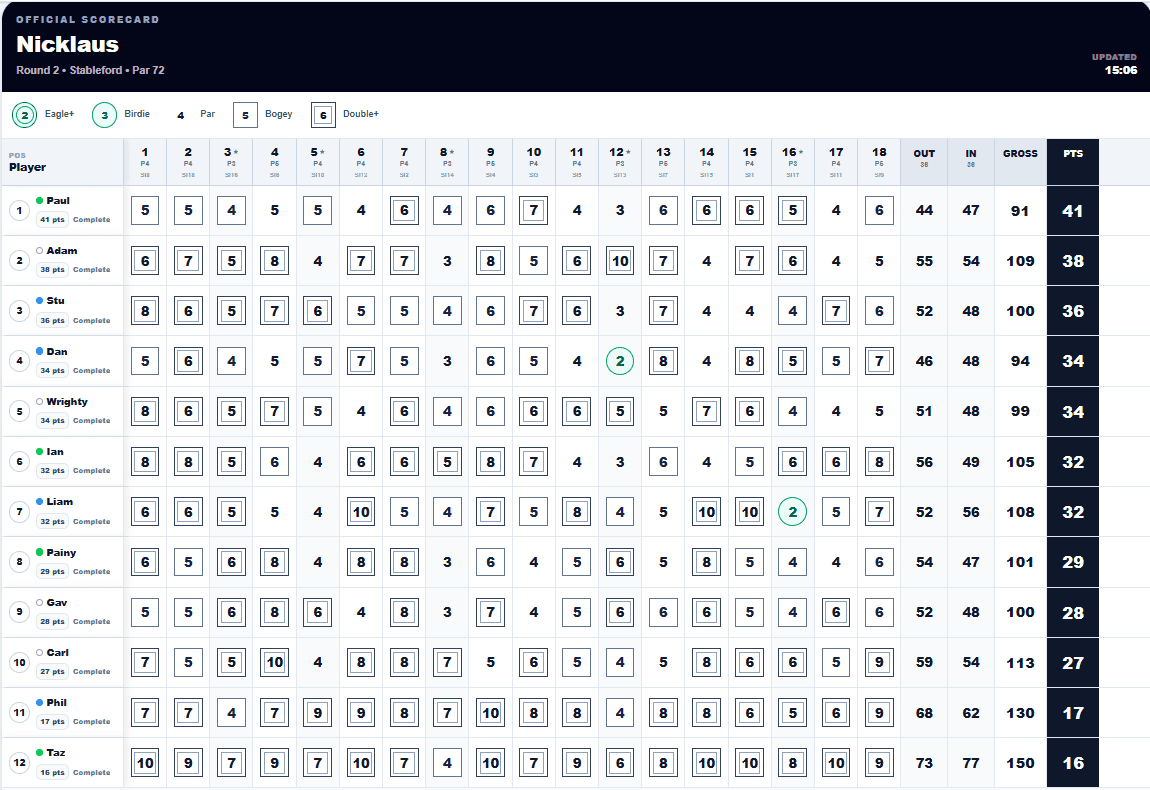Click Paul's gross total 91

(1020, 211)
